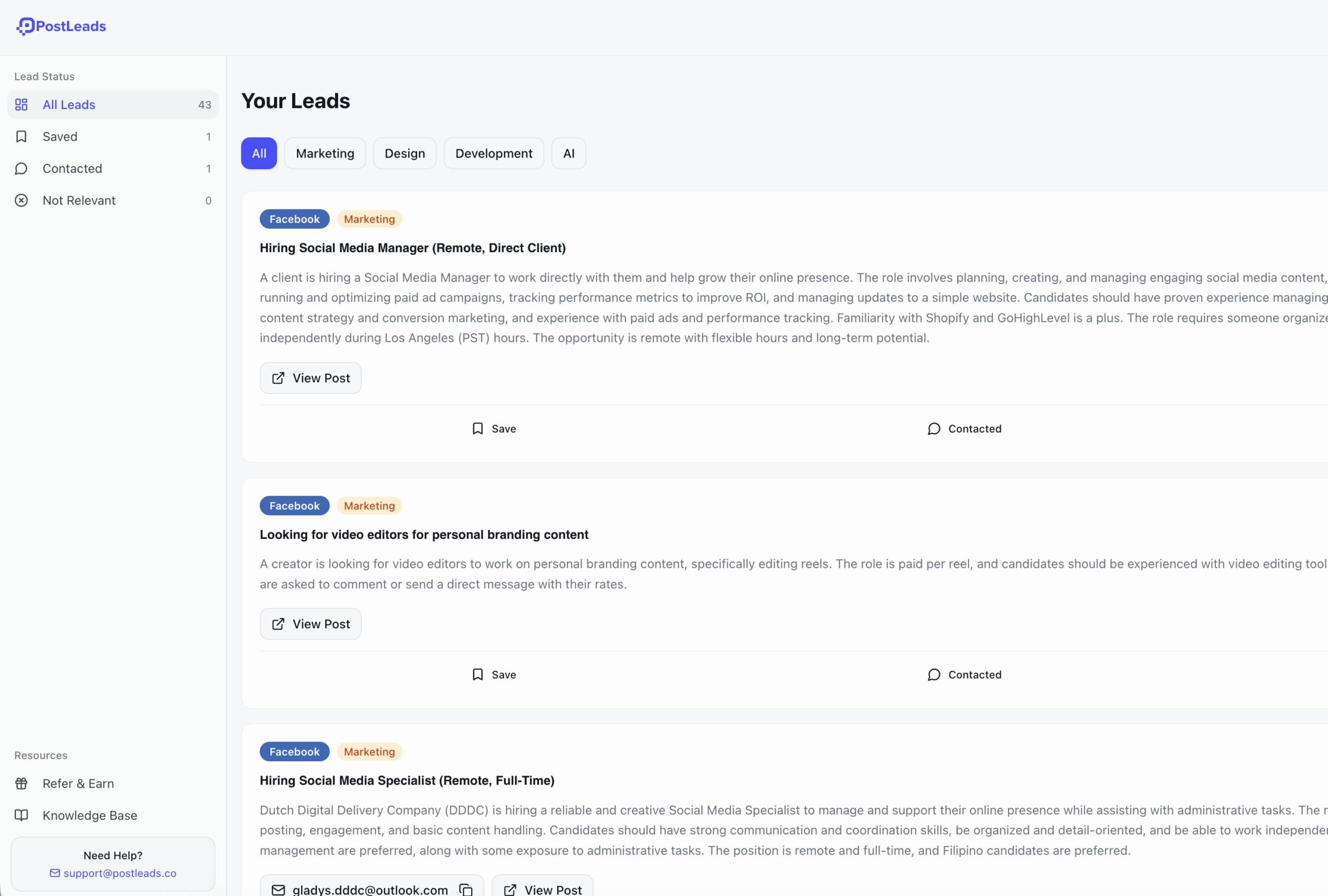Select the Marketing filter tab
Image resolution: width=1328 pixels, height=896 pixels.
(x=325, y=153)
